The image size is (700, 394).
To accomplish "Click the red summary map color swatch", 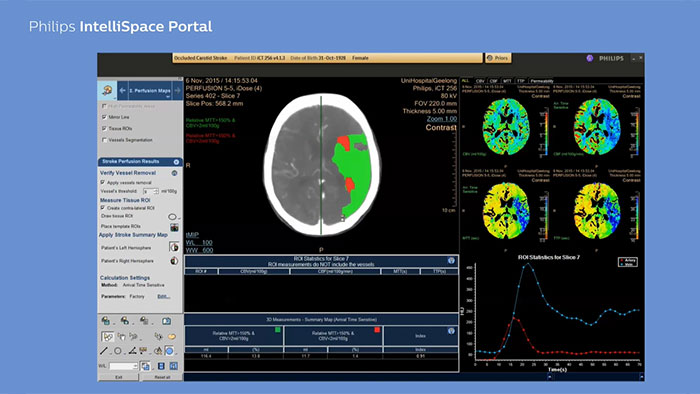I will (377, 330).
